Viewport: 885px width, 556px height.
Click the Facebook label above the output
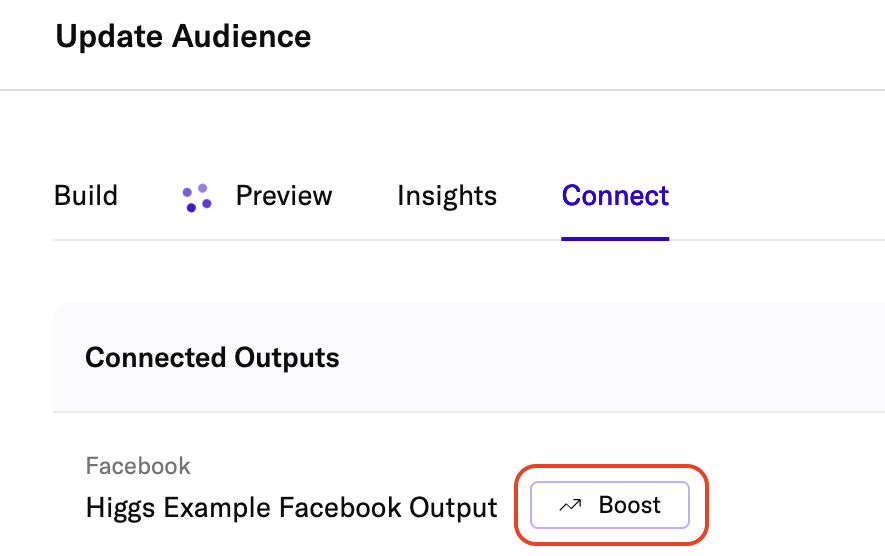click(x=138, y=466)
